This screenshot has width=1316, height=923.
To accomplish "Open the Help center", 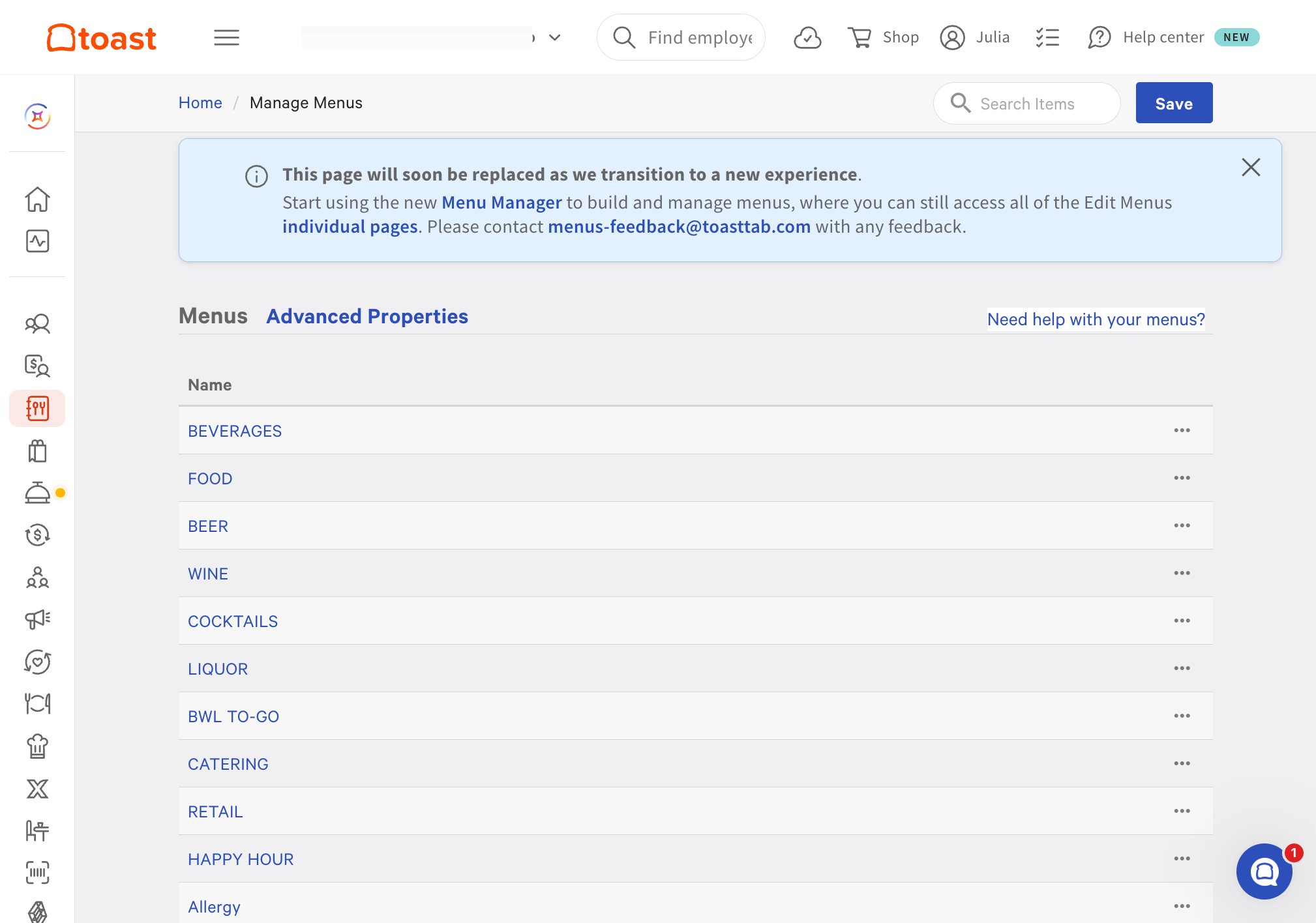I will 1146,38.
